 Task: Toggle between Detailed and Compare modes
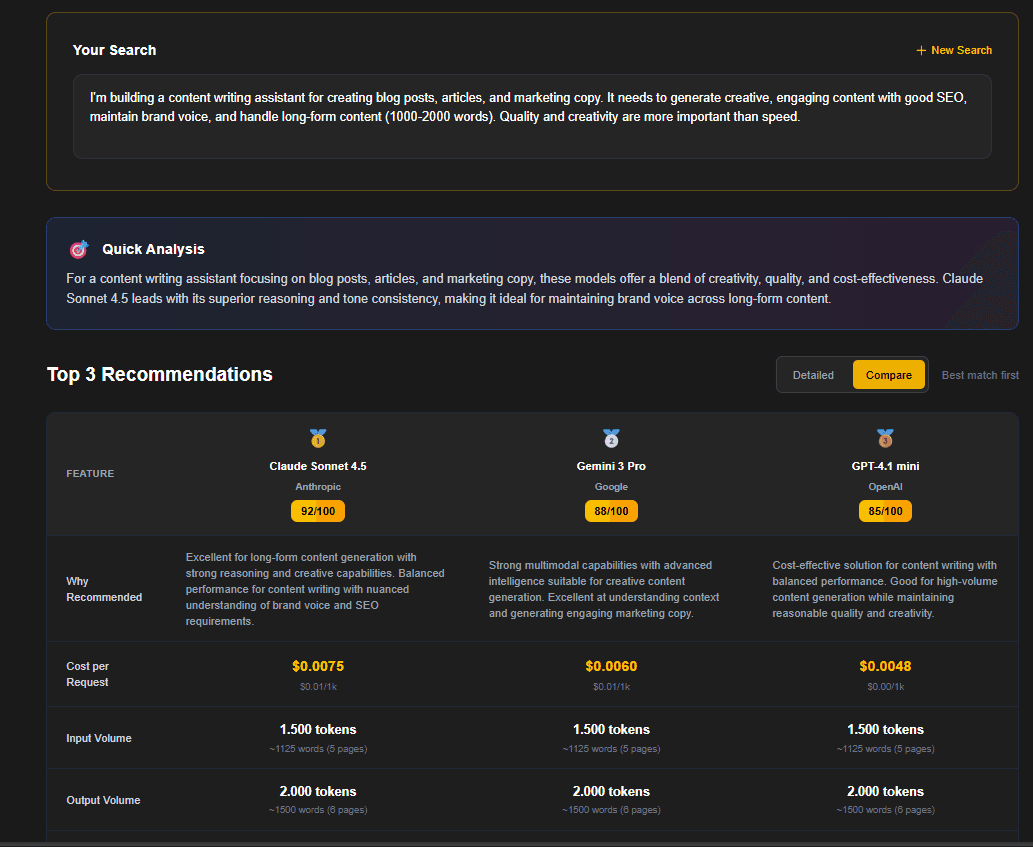[813, 374]
